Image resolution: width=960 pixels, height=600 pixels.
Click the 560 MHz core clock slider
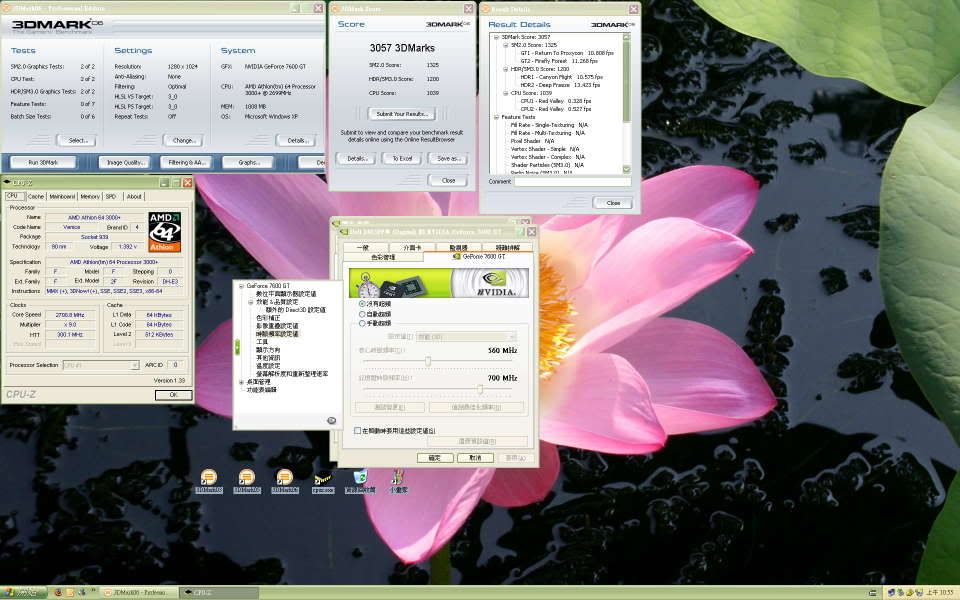click(x=428, y=361)
